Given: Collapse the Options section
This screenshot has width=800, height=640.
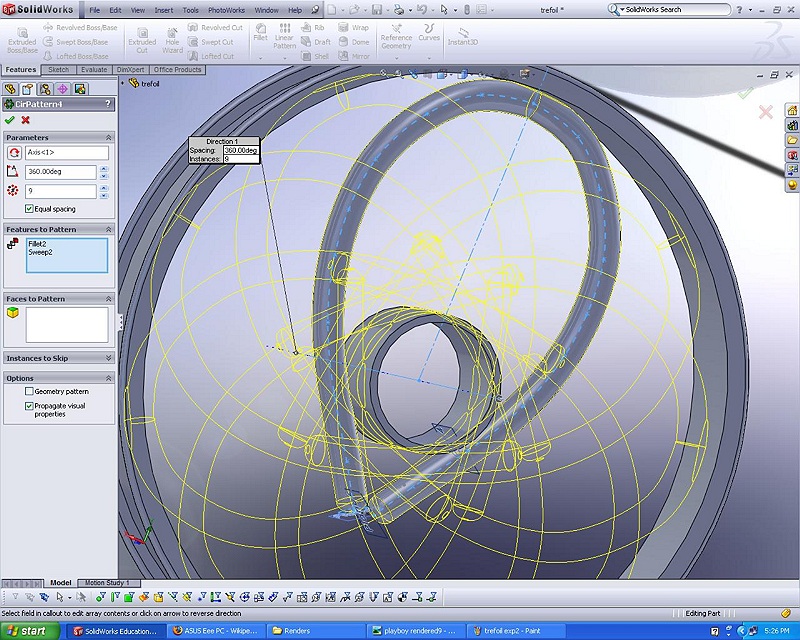Looking at the screenshot, I should point(108,378).
